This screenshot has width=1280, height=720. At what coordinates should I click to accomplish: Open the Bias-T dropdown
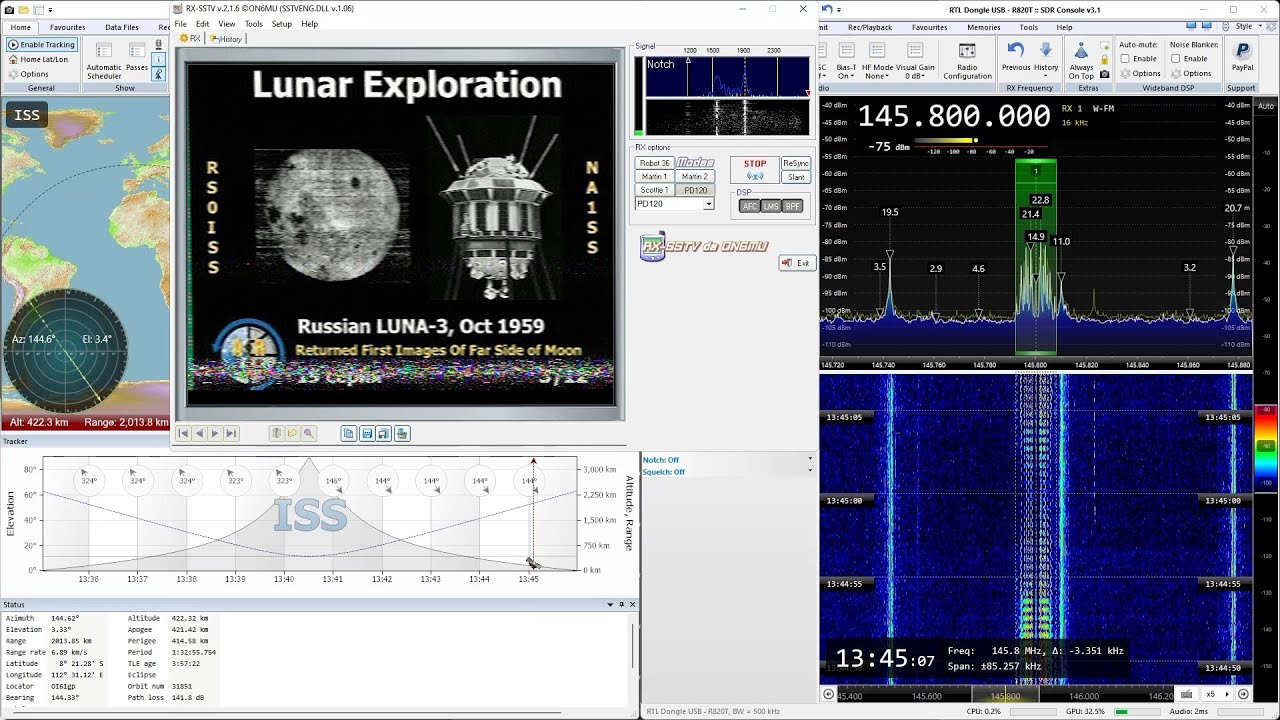(846, 60)
